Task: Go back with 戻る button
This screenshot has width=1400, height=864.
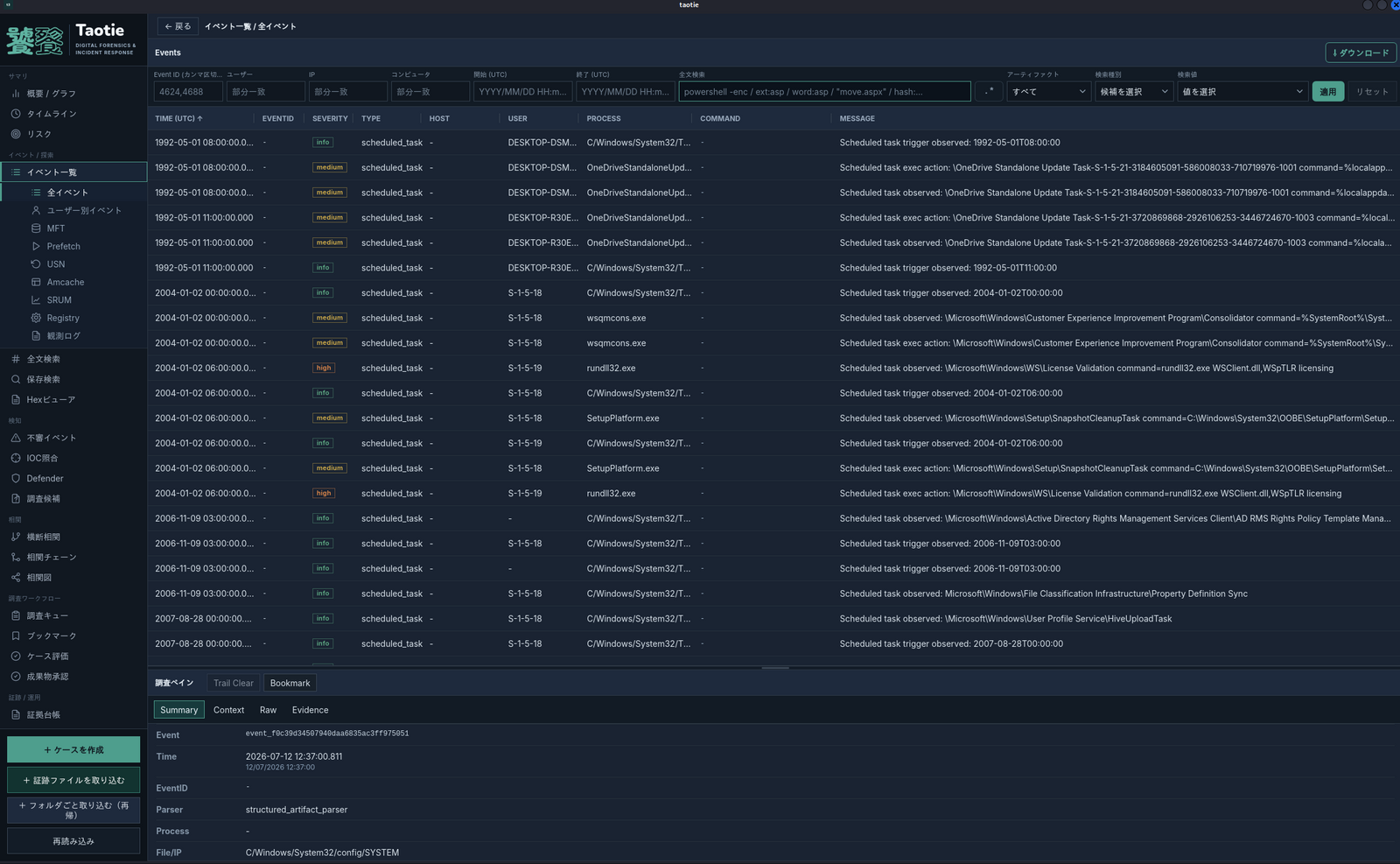Action: [x=178, y=26]
